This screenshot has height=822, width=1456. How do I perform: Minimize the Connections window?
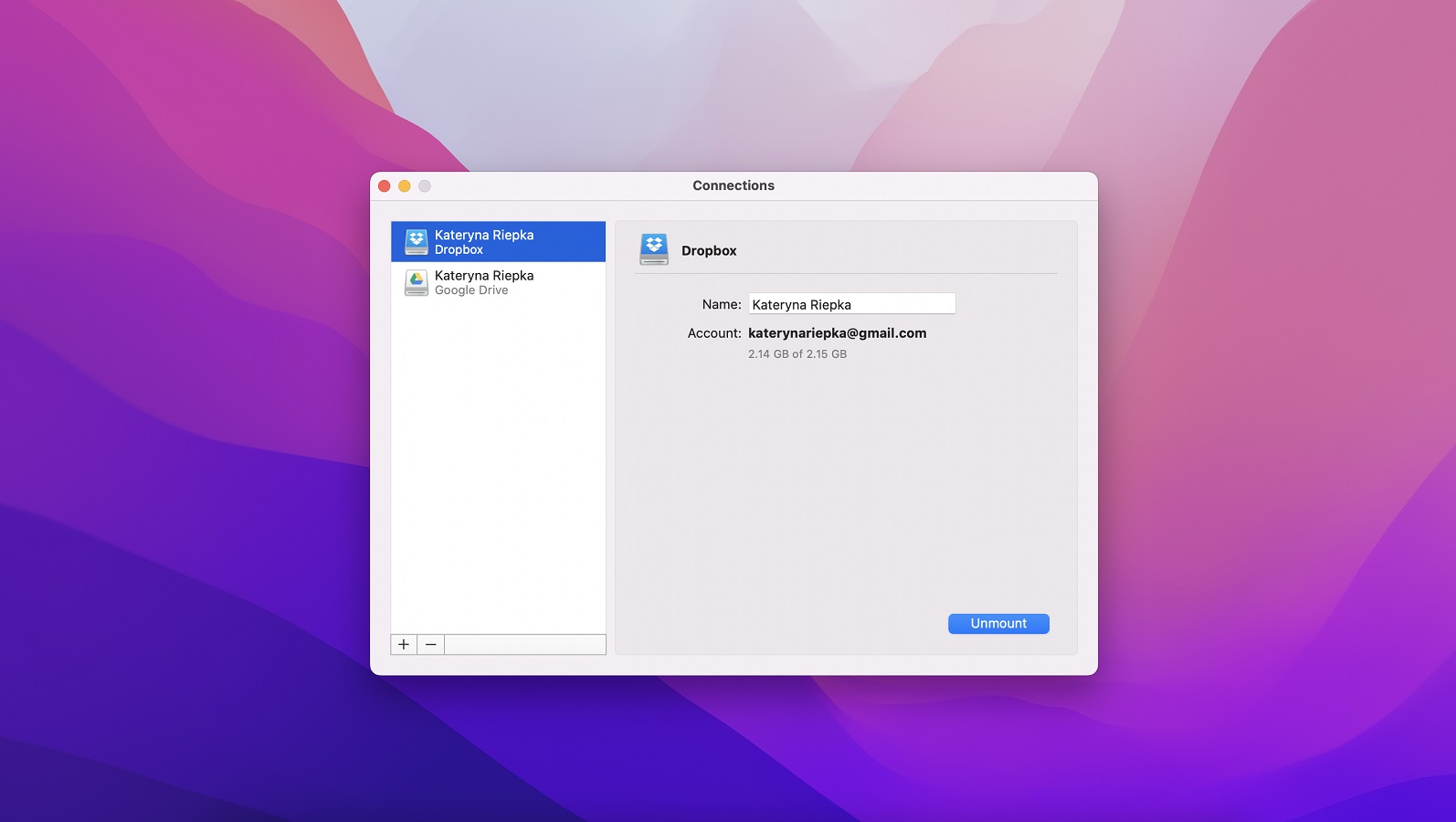[x=405, y=186]
